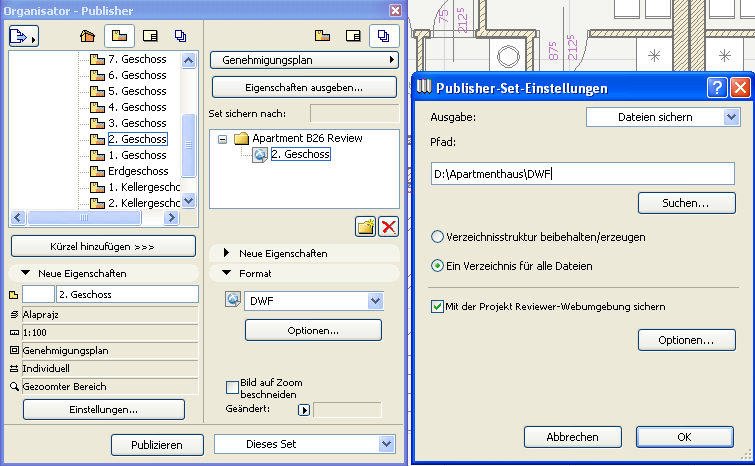Image resolution: width=755 pixels, height=466 pixels.
Task: Click Eigenschaften ausgeben button
Action: [304, 88]
